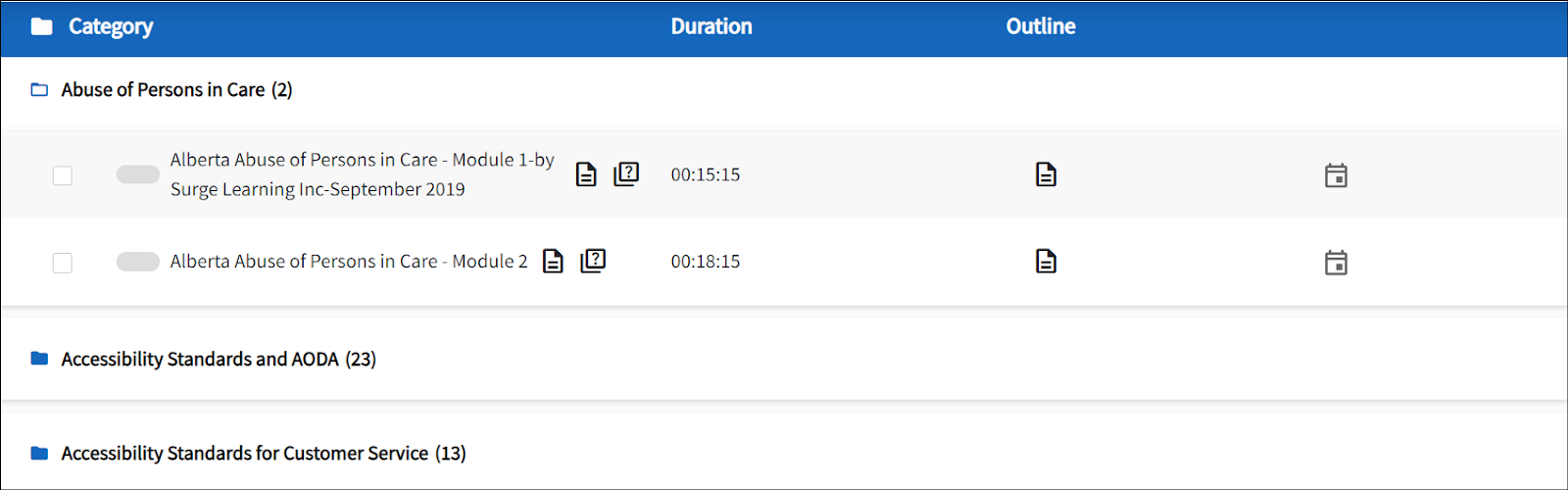
Task: View outline document for Module 2 course
Action: [1046, 262]
